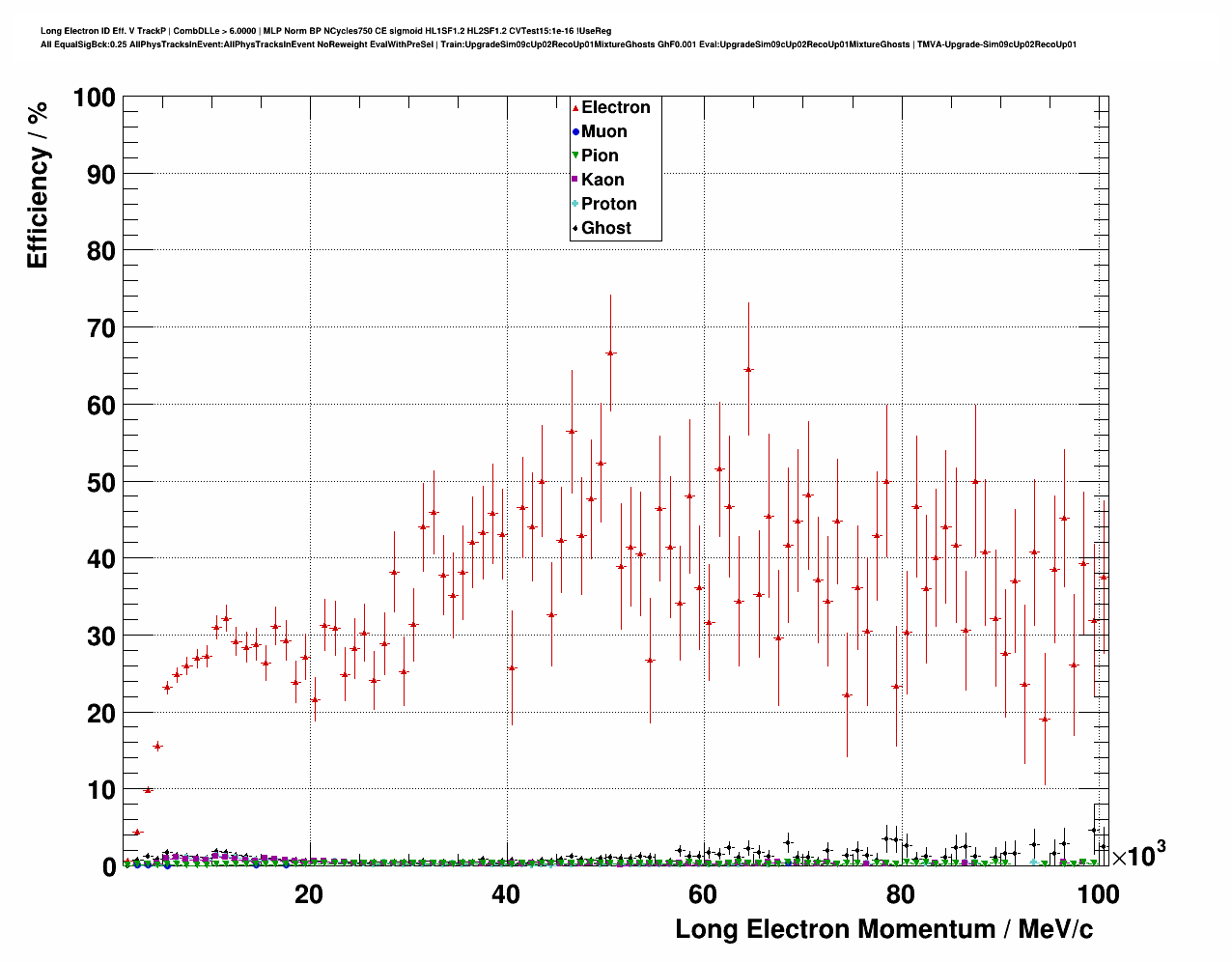Click the y-axis label 30
Screen dimensions: 1232x962
(101, 637)
